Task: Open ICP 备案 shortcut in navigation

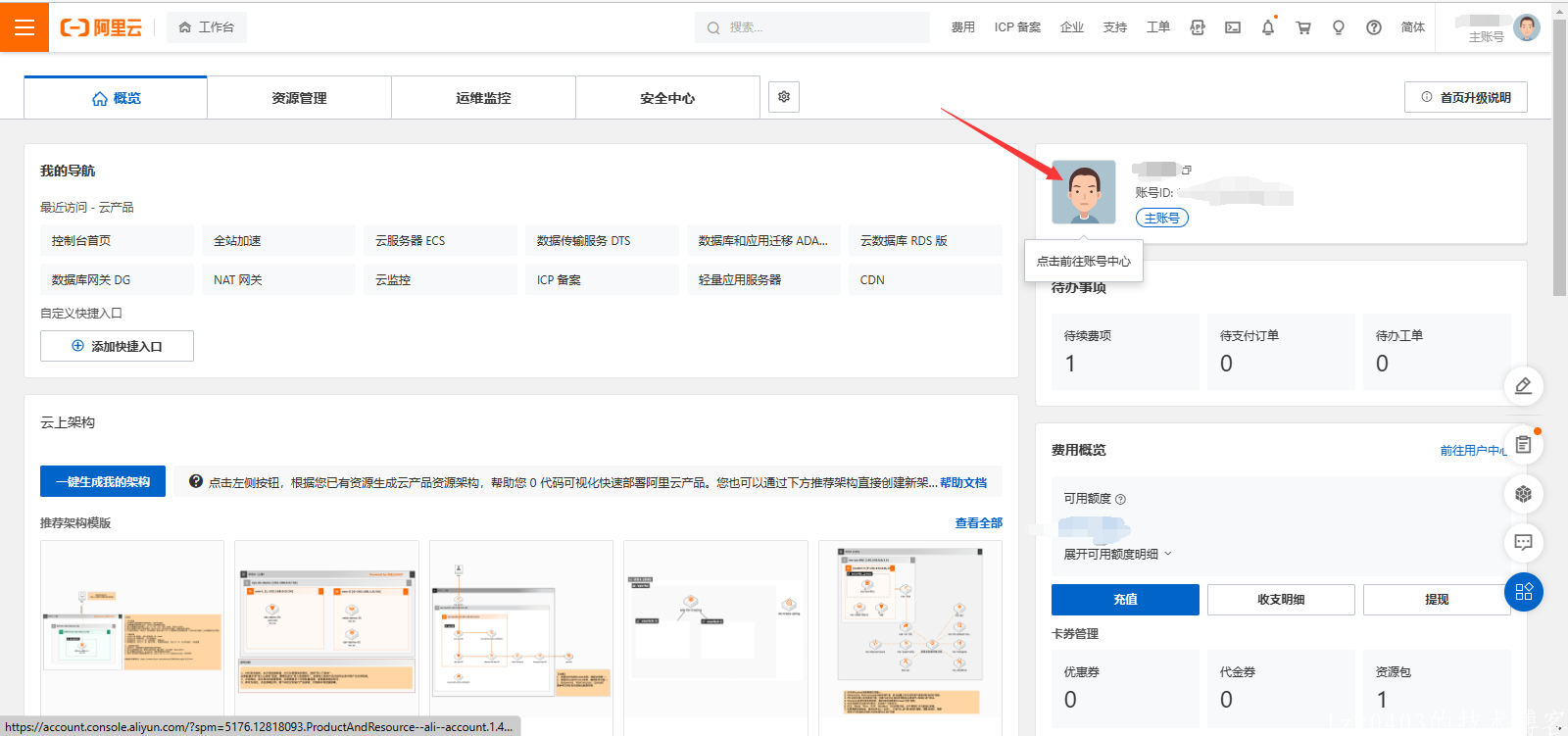Action: pos(602,279)
